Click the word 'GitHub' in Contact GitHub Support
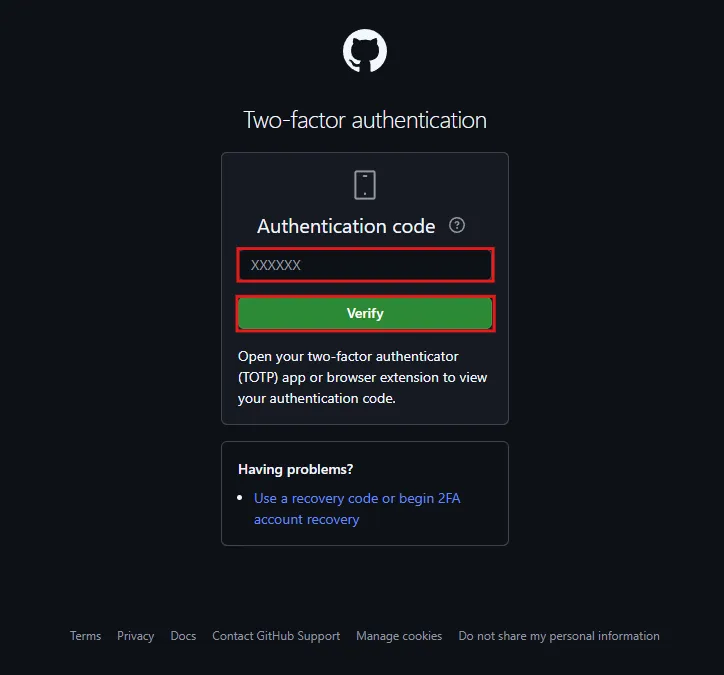The image size is (724, 675). [275, 636]
